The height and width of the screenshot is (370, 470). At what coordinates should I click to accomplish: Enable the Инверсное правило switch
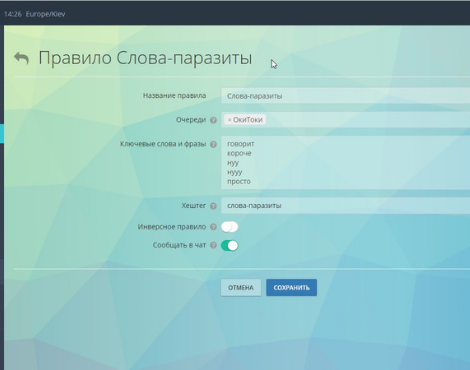tap(229, 227)
